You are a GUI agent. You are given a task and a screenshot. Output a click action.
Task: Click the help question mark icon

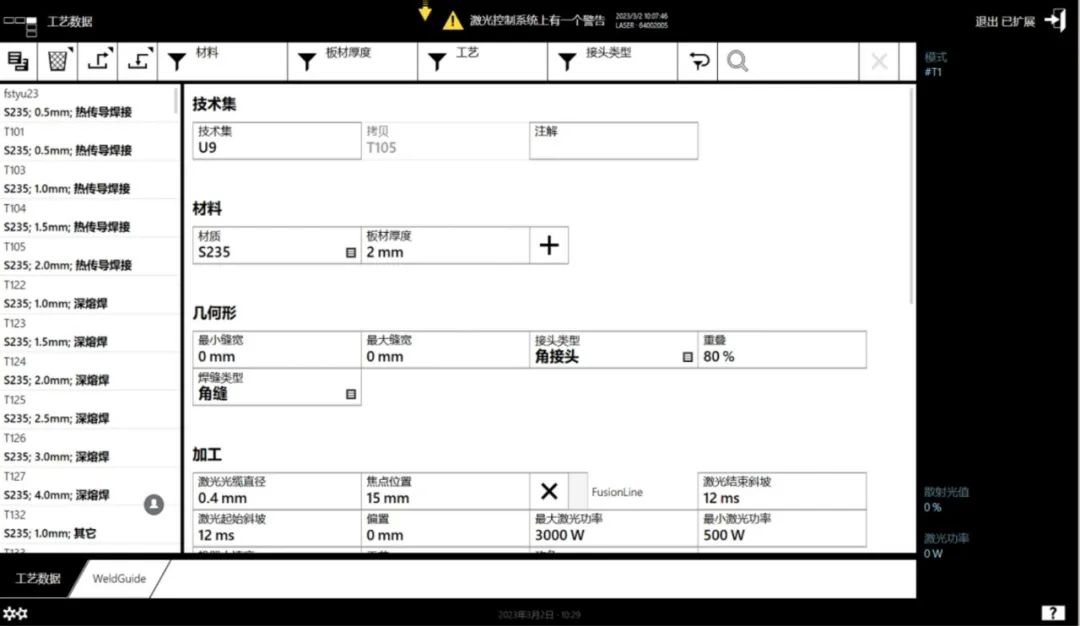(x=1052, y=613)
